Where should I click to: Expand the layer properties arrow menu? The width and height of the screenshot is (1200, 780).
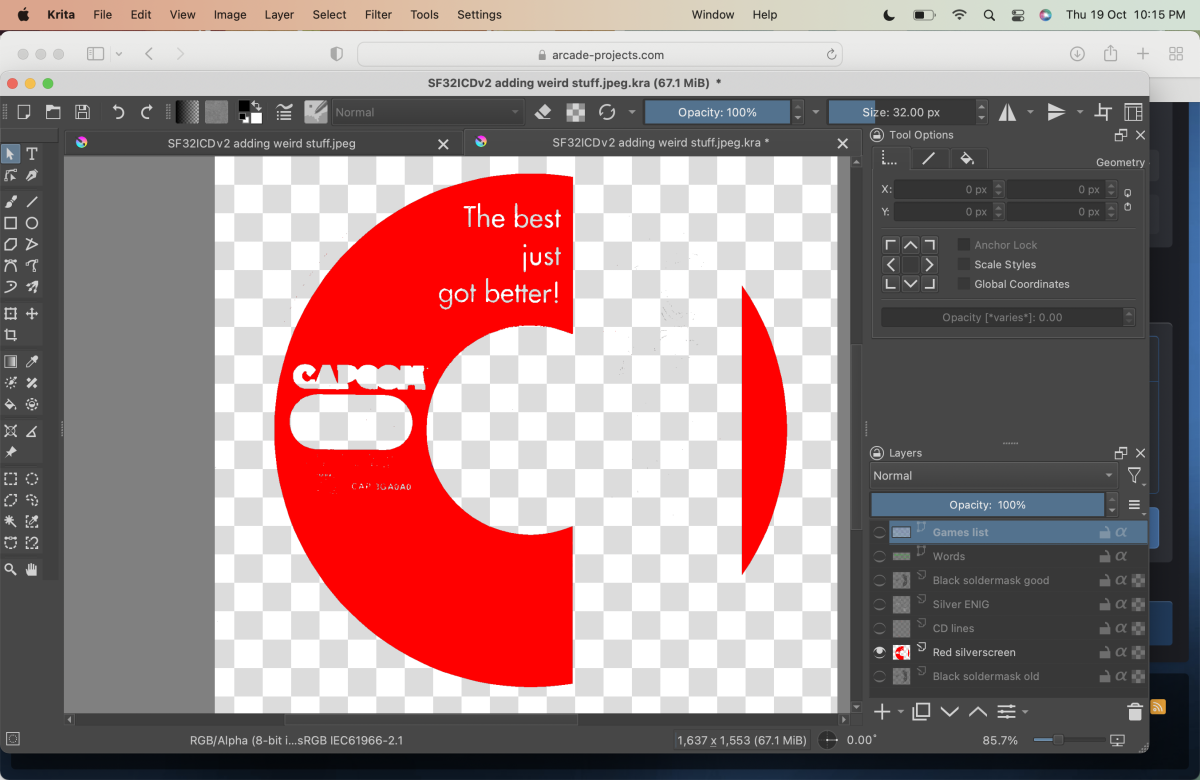coord(1026,712)
